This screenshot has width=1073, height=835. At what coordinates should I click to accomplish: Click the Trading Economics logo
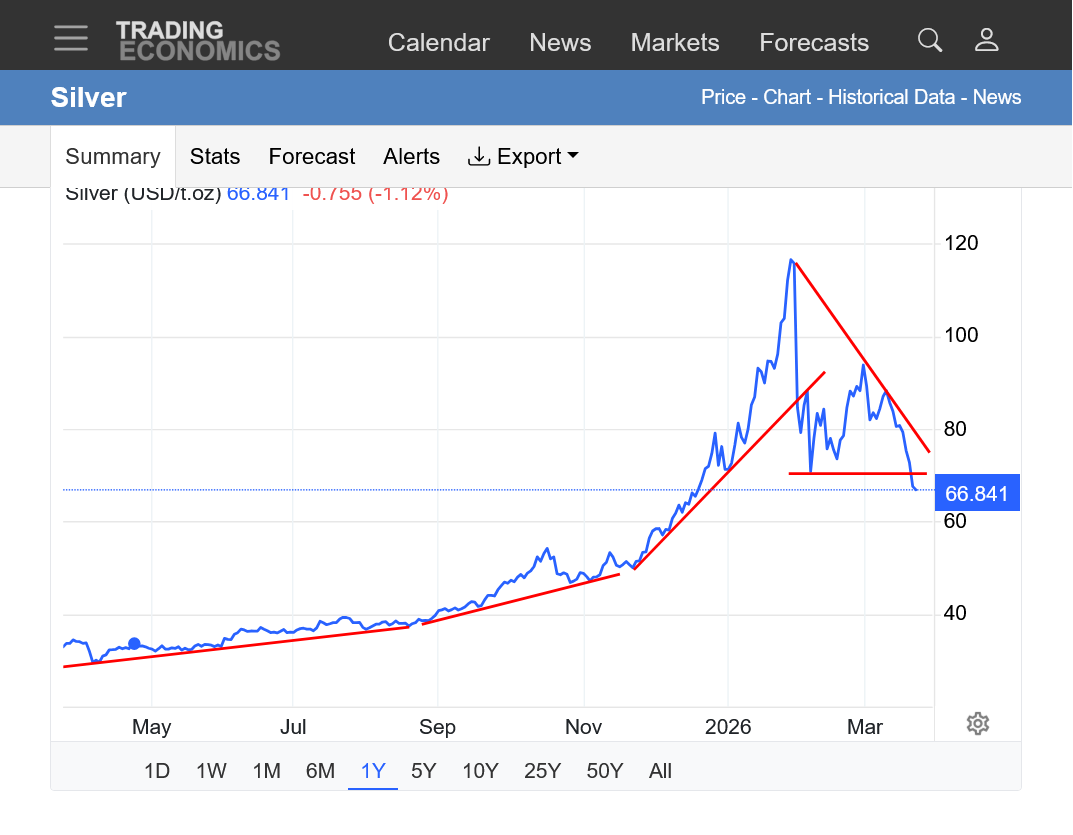point(198,41)
